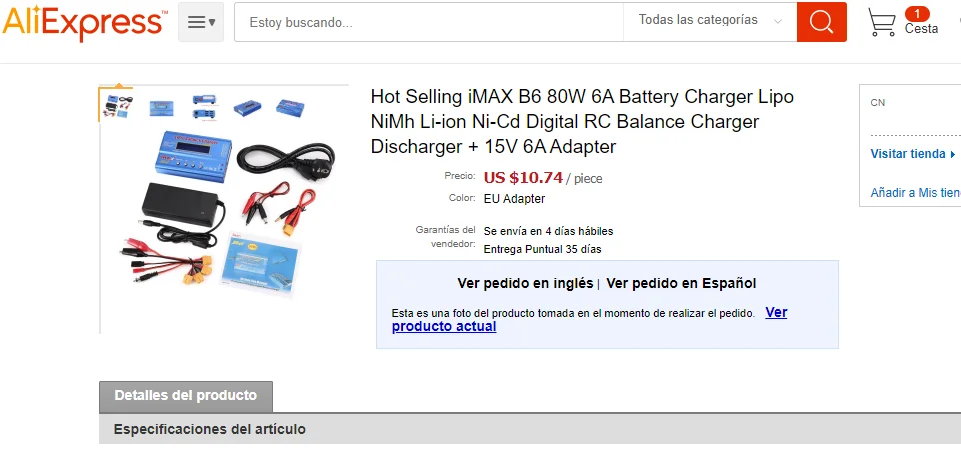Select first product thumbnail with accessories
Viewport: 961px width, 462px height.
(x=116, y=105)
